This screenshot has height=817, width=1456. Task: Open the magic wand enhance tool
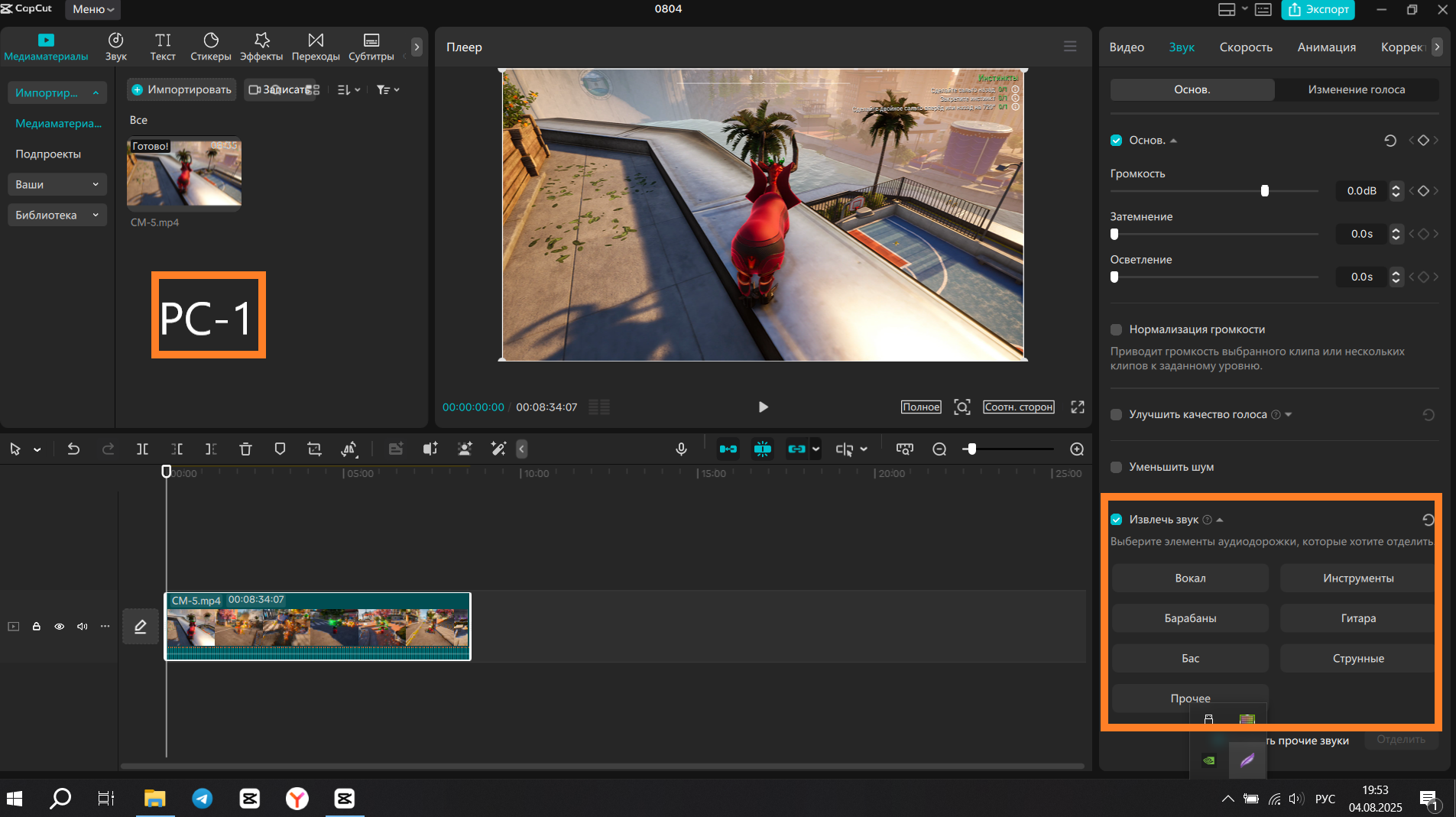[x=498, y=449]
